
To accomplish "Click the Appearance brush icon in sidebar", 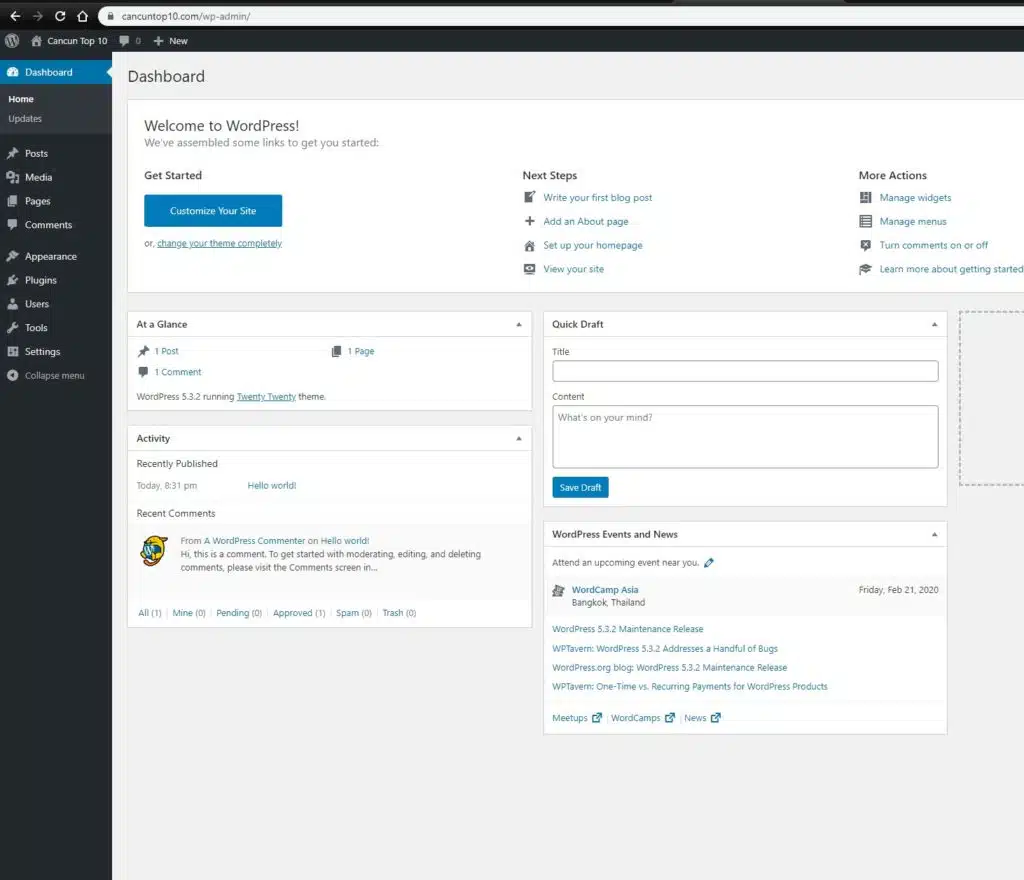I will (x=12, y=257).
